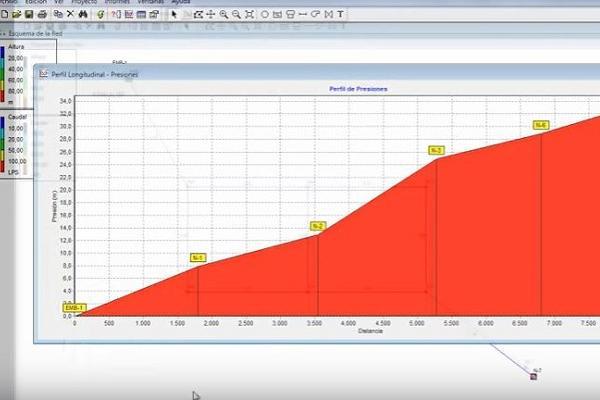Delete the selection with the X icon
The image size is (600, 400).
70,15
